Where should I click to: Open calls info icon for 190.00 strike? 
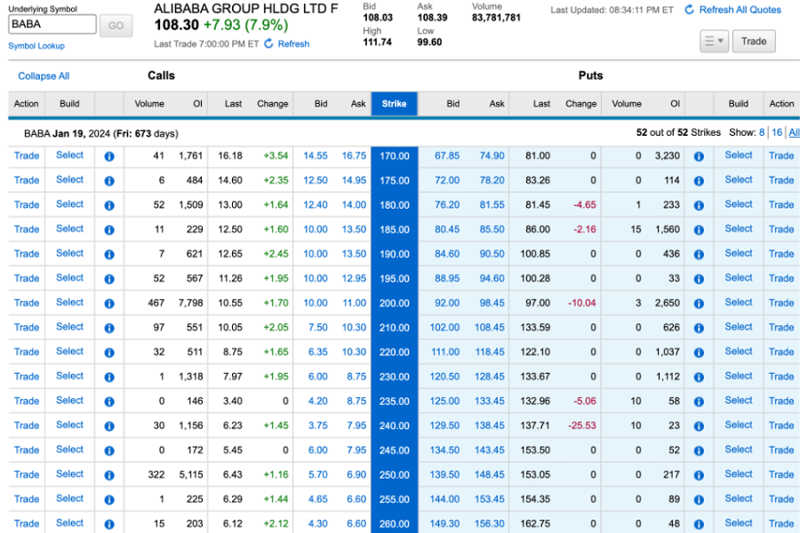(x=109, y=254)
